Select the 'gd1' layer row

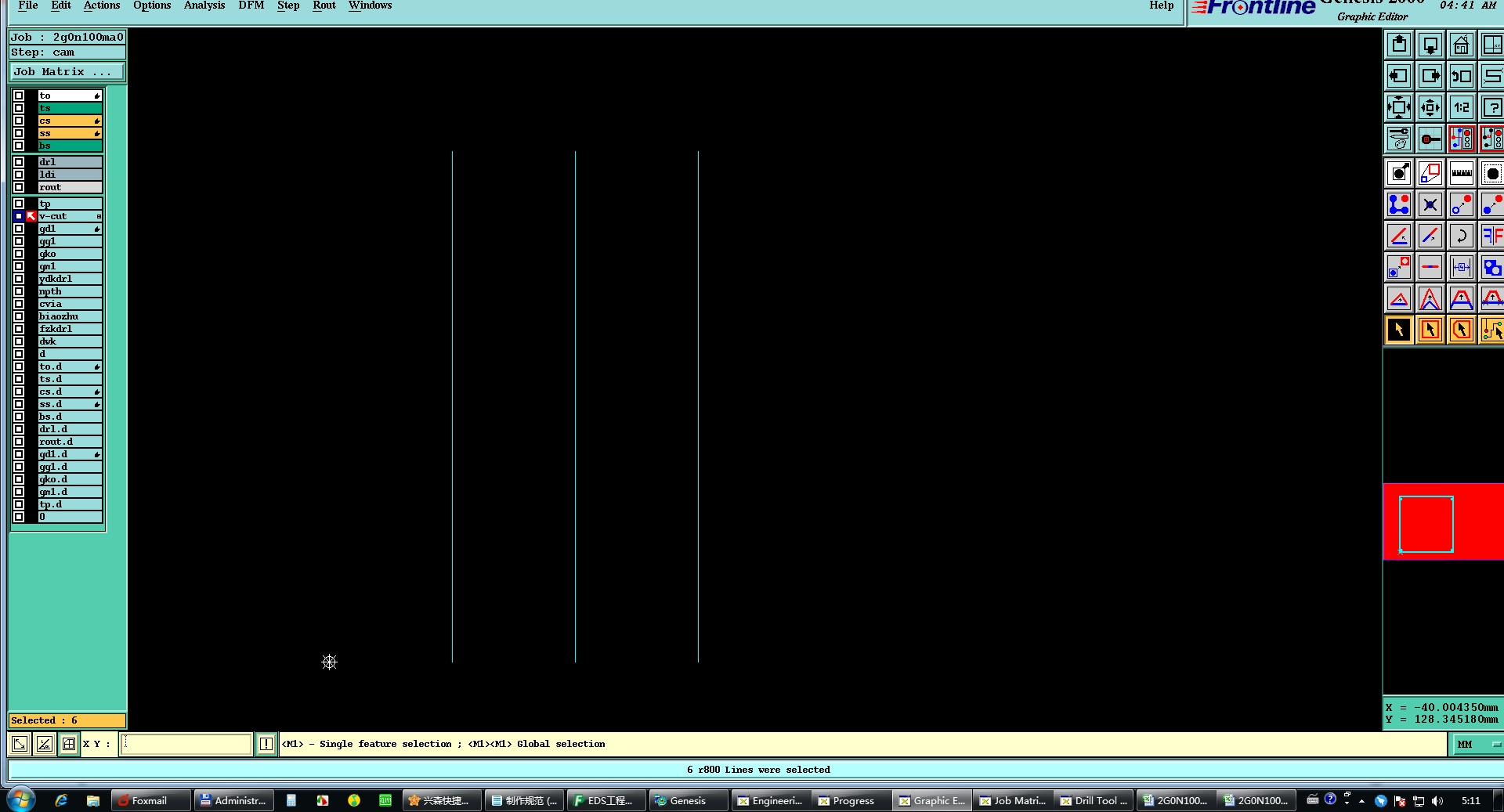70,229
